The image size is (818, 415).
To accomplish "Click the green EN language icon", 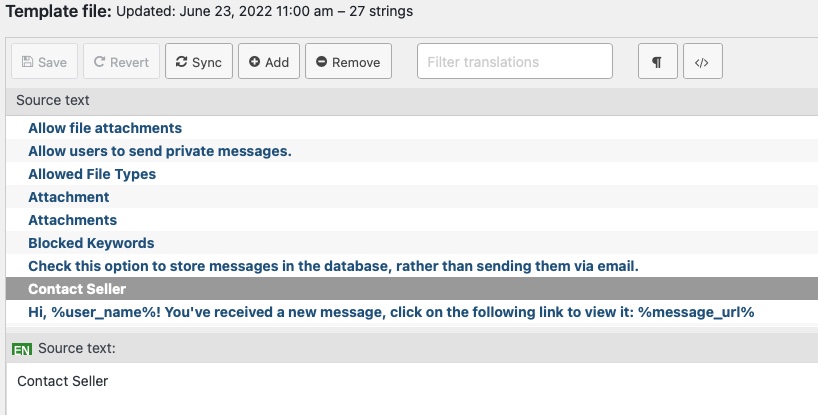I will coord(22,349).
